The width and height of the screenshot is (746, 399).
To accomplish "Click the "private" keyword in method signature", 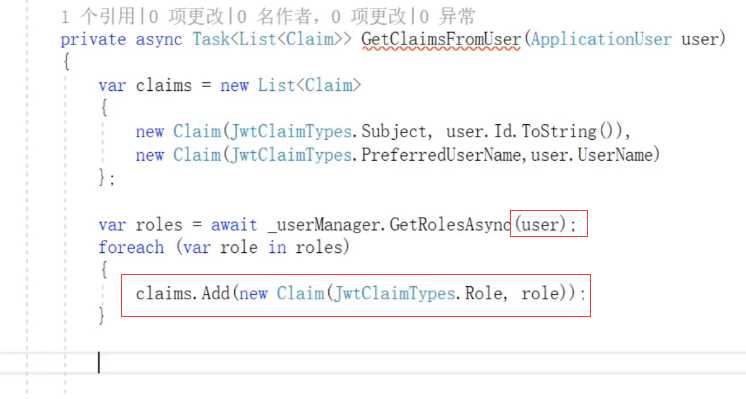I will pos(93,39).
